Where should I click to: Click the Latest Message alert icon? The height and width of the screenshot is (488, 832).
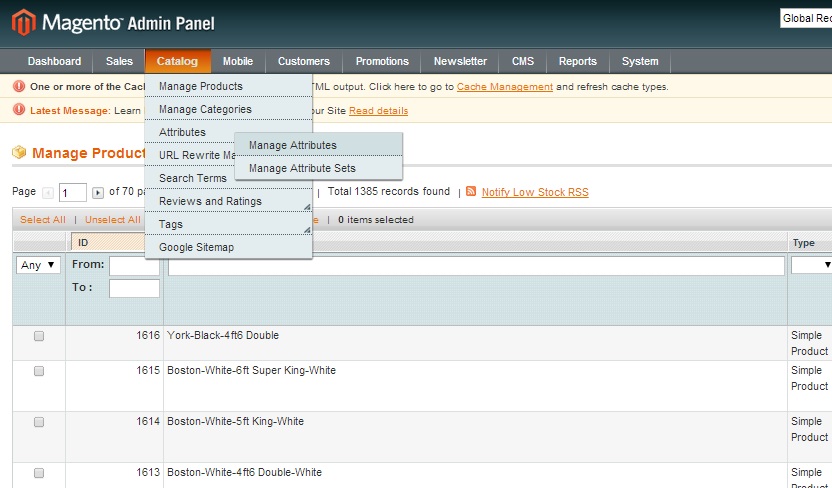[x=19, y=111]
